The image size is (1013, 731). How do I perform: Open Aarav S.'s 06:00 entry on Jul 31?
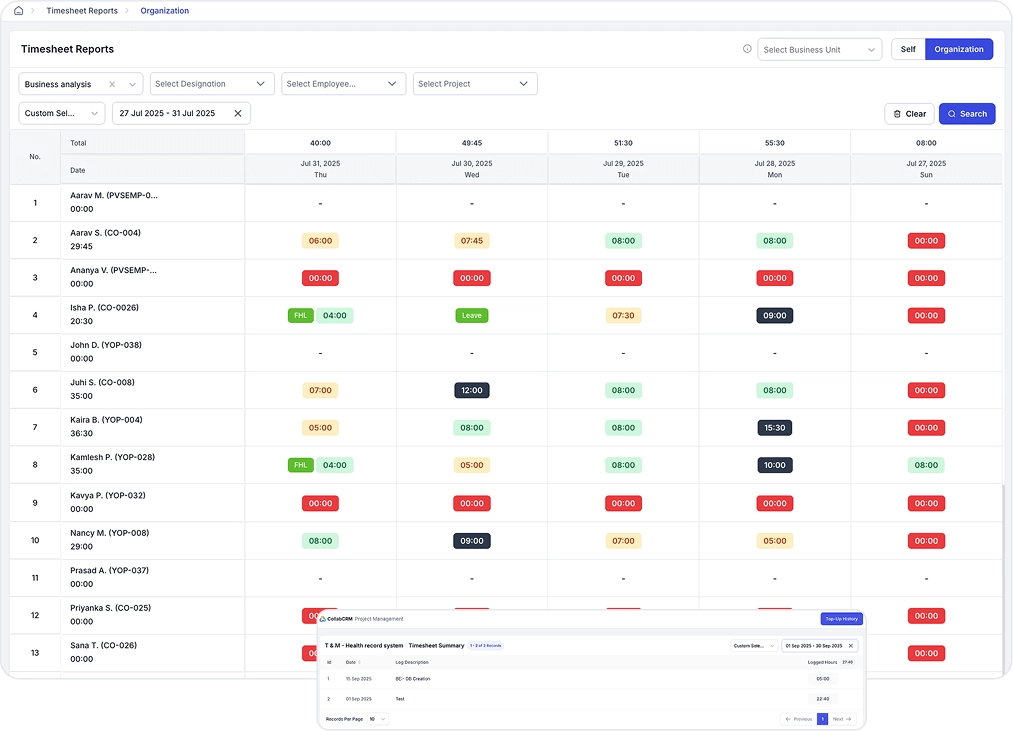click(x=320, y=240)
